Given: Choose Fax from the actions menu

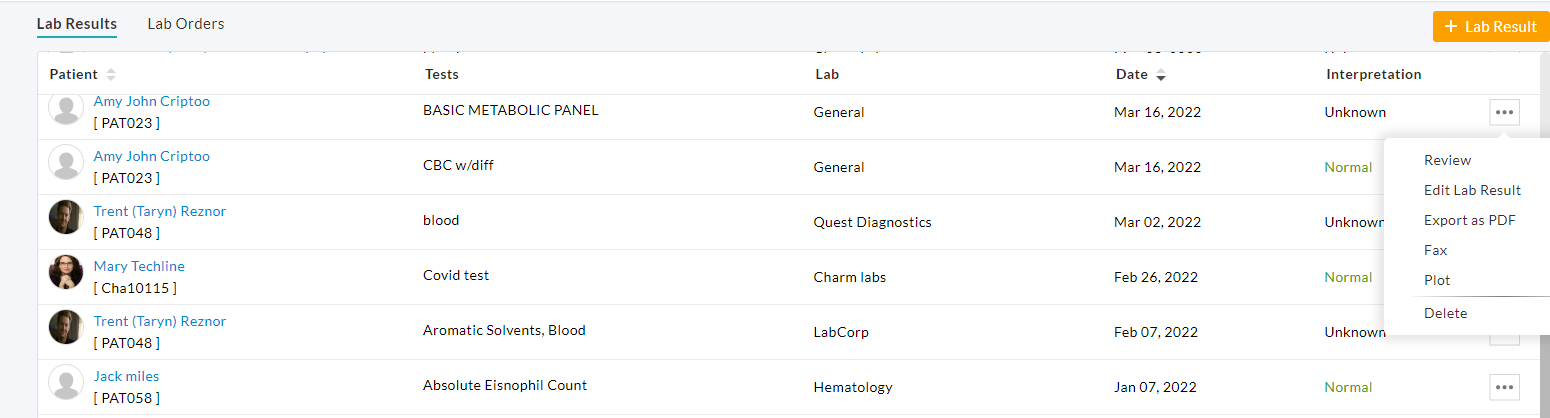Looking at the screenshot, I should [1436, 250].
